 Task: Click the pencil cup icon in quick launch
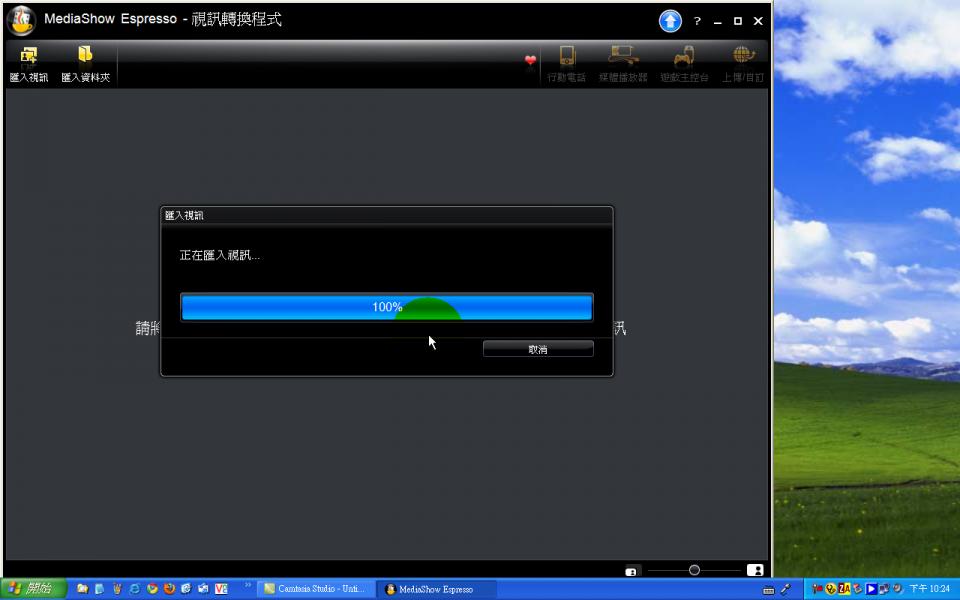[117, 589]
